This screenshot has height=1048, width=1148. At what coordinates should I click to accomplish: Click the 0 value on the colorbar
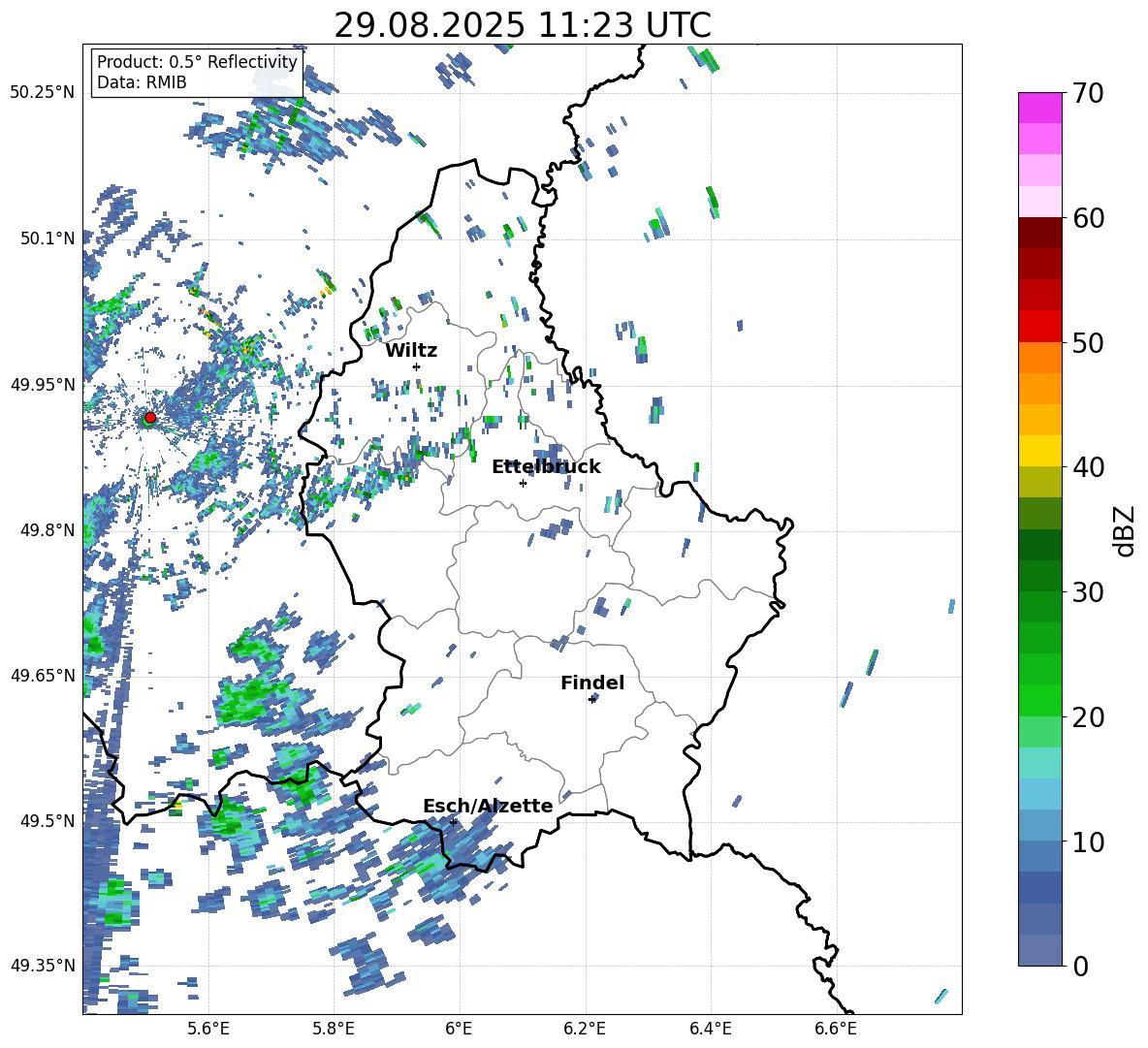(1080, 966)
